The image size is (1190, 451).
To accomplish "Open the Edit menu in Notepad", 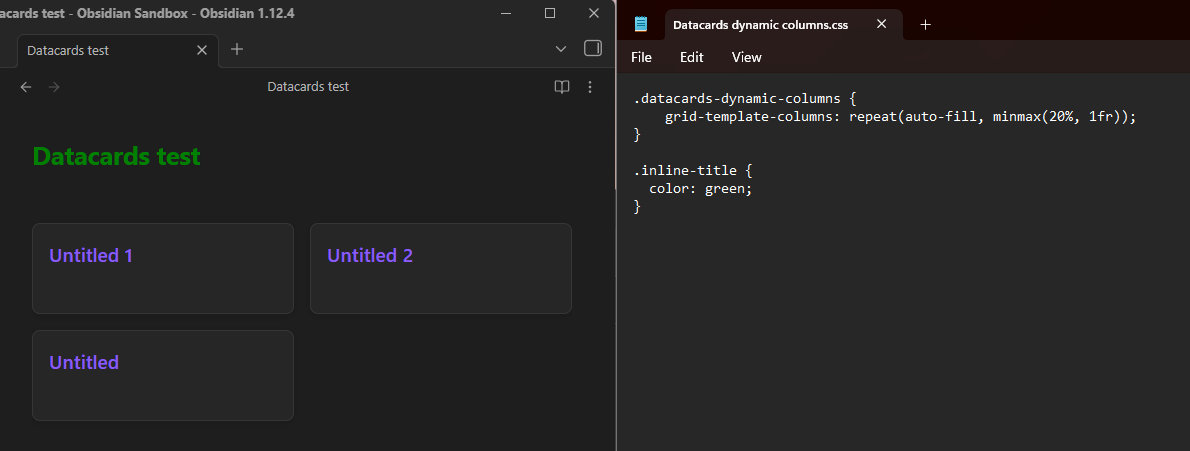I will (692, 58).
